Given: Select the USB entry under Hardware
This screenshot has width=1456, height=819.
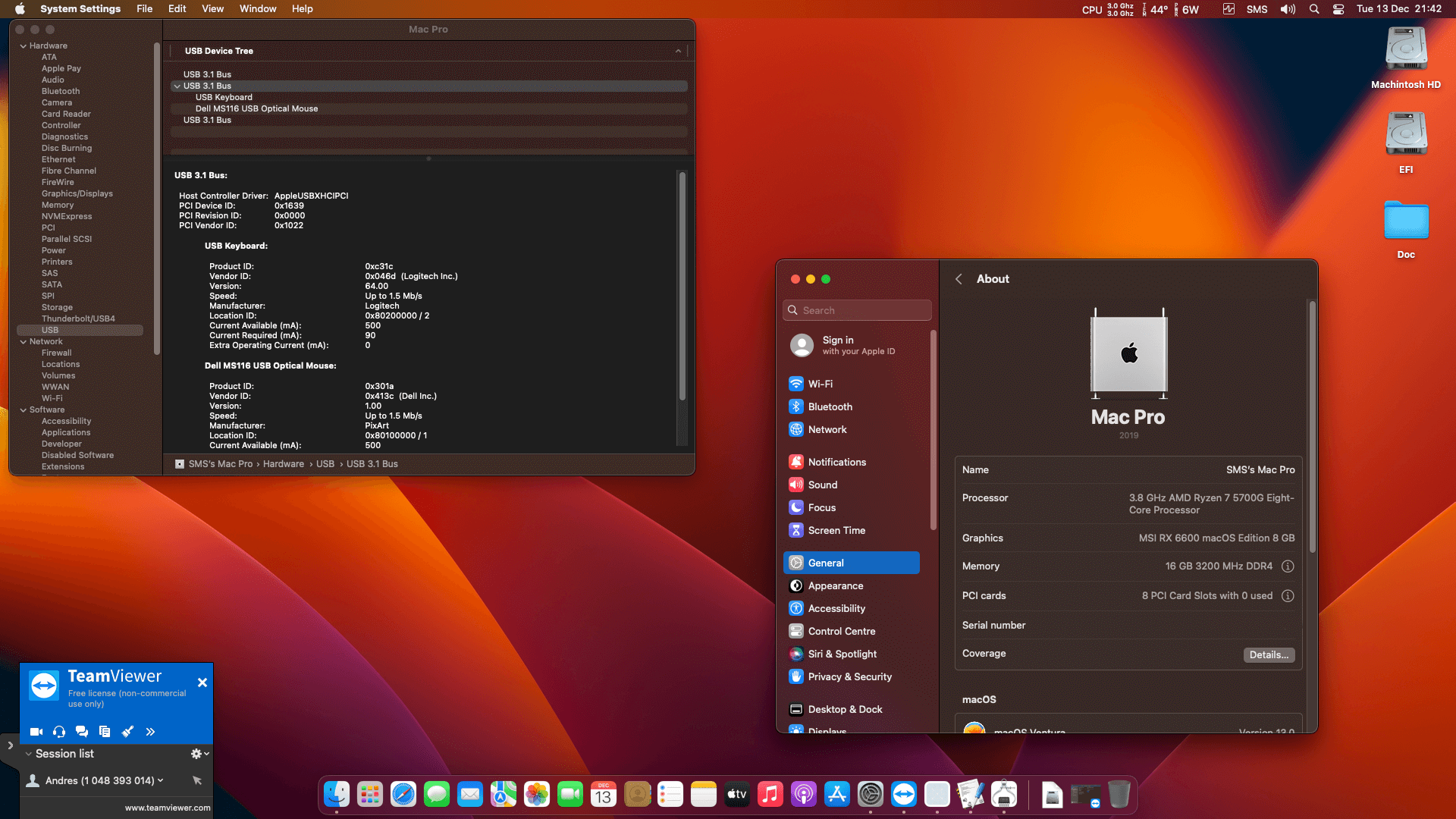Looking at the screenshot, I should [50, 330].
